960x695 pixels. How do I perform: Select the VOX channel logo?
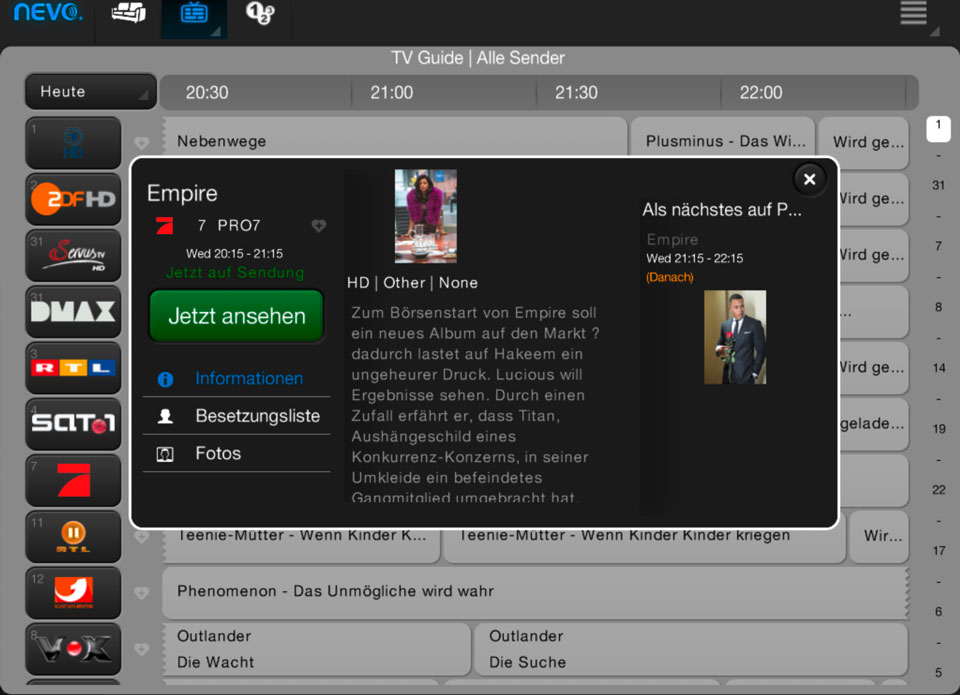pos(73,648)
